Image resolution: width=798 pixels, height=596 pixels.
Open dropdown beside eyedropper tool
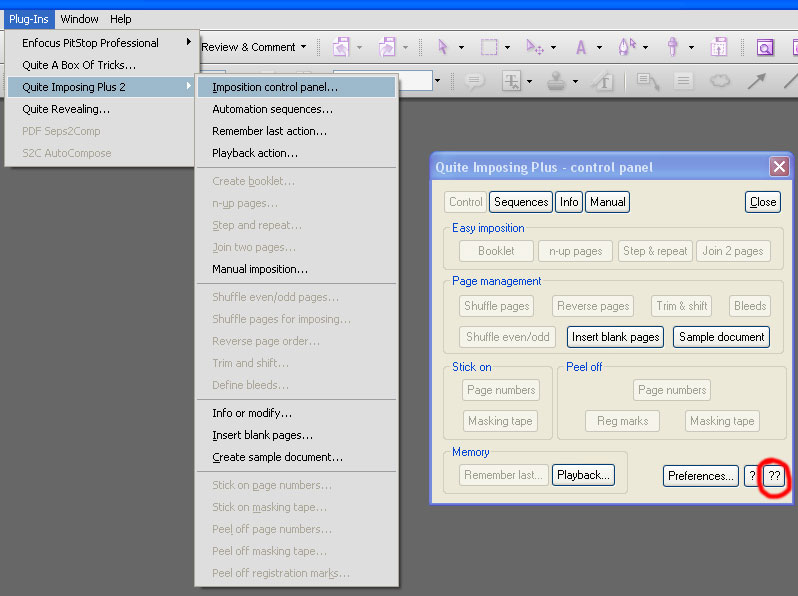[691, 47]
